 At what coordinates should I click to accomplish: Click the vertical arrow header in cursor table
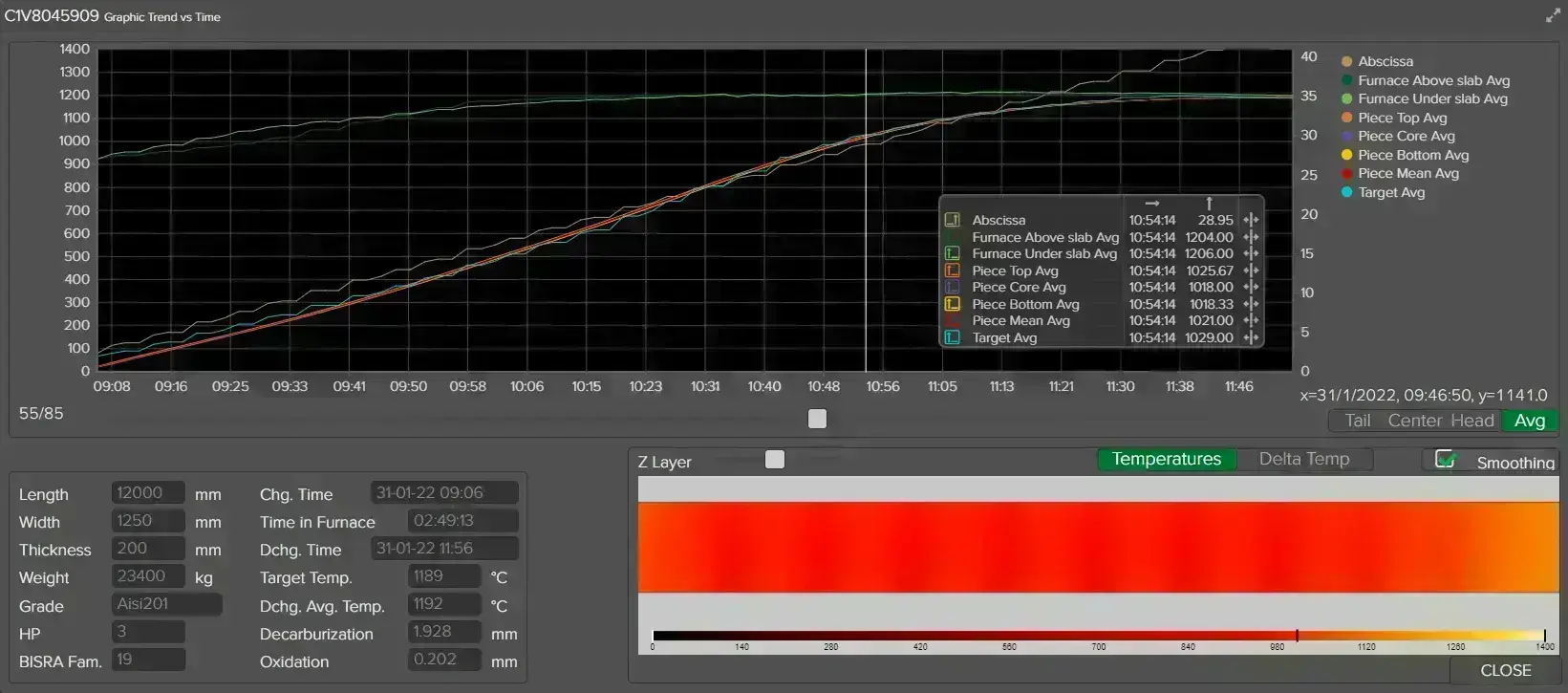(x=1209, y=204)
